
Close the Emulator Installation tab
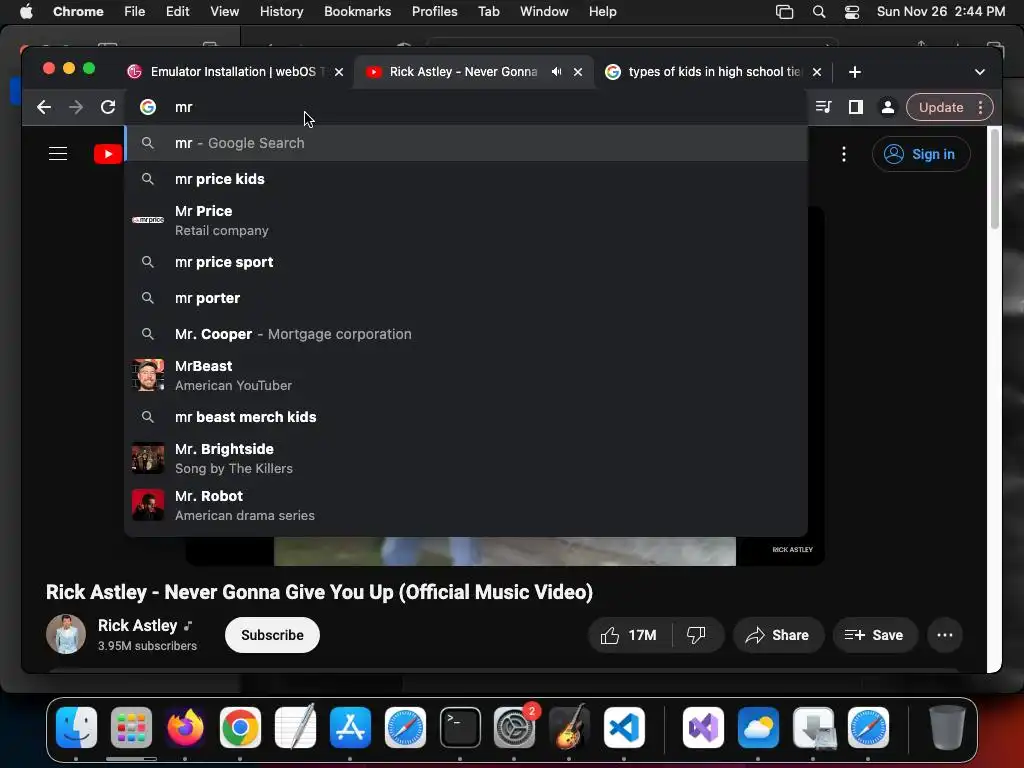(x=339, y=72)
